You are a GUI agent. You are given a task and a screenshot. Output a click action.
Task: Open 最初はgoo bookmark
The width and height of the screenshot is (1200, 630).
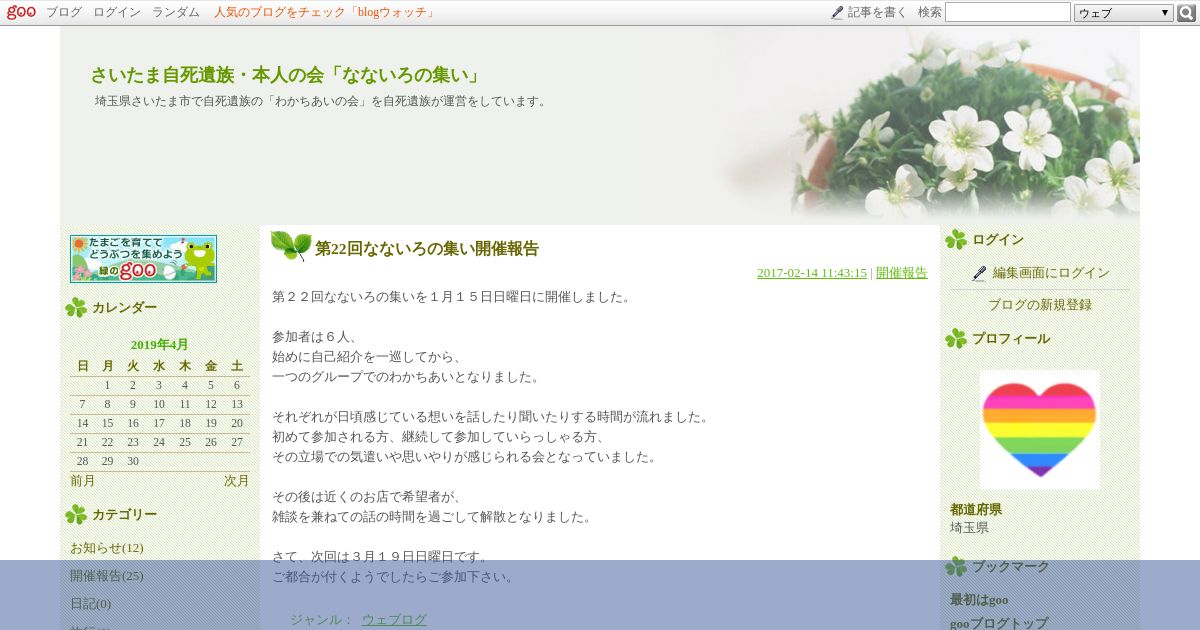click(979, 600)
